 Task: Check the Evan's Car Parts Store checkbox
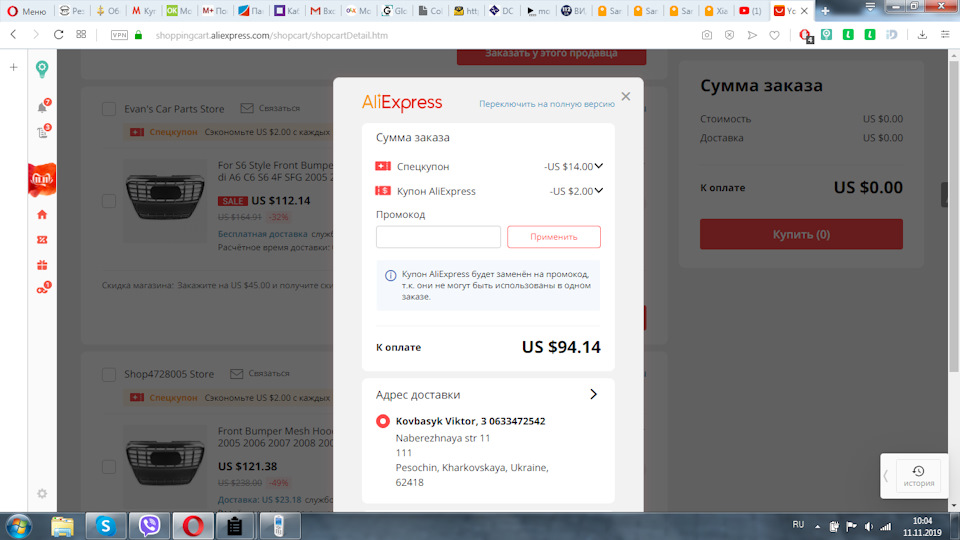pyautogui.click(x=109, y=109)
